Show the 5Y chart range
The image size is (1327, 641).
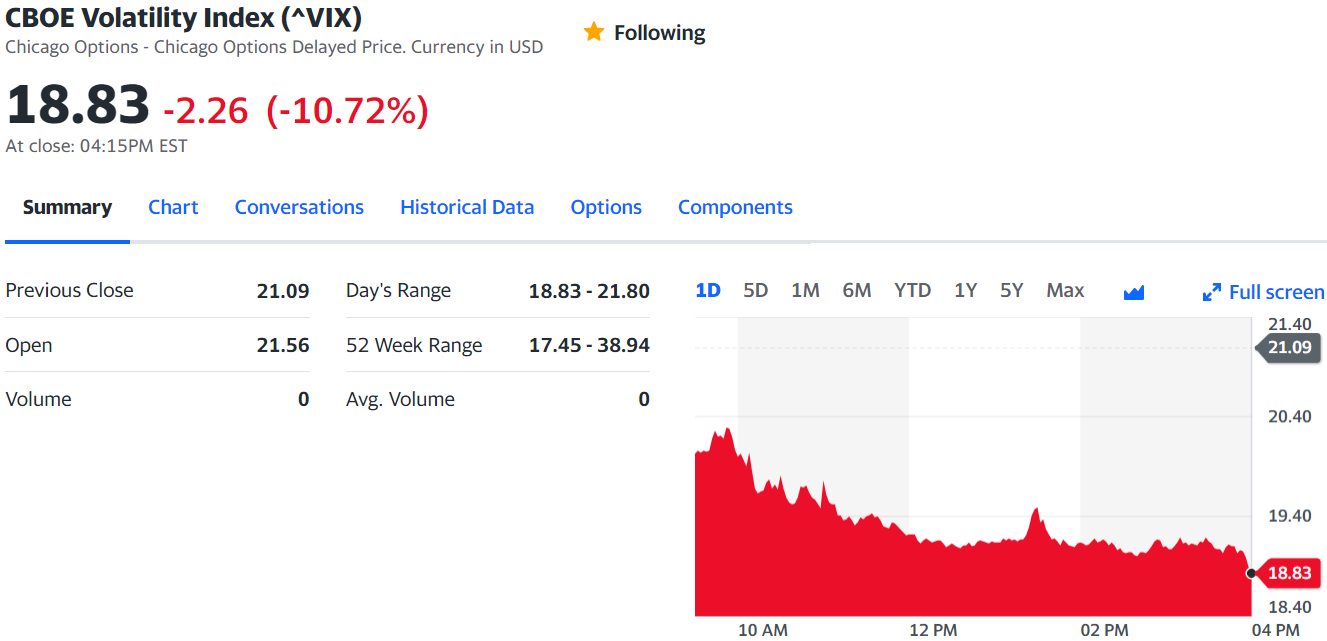point(1012,290)
